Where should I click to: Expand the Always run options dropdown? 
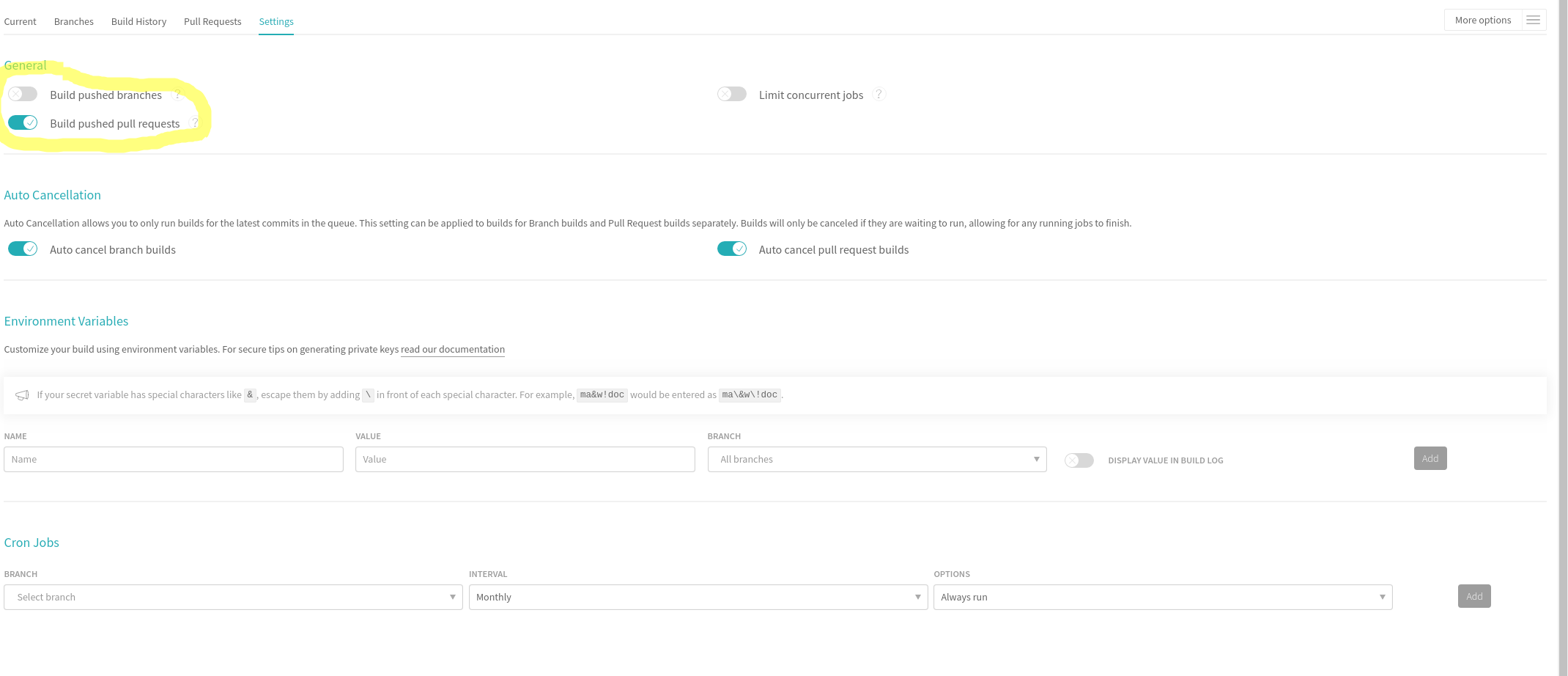tap(1162, 597)
